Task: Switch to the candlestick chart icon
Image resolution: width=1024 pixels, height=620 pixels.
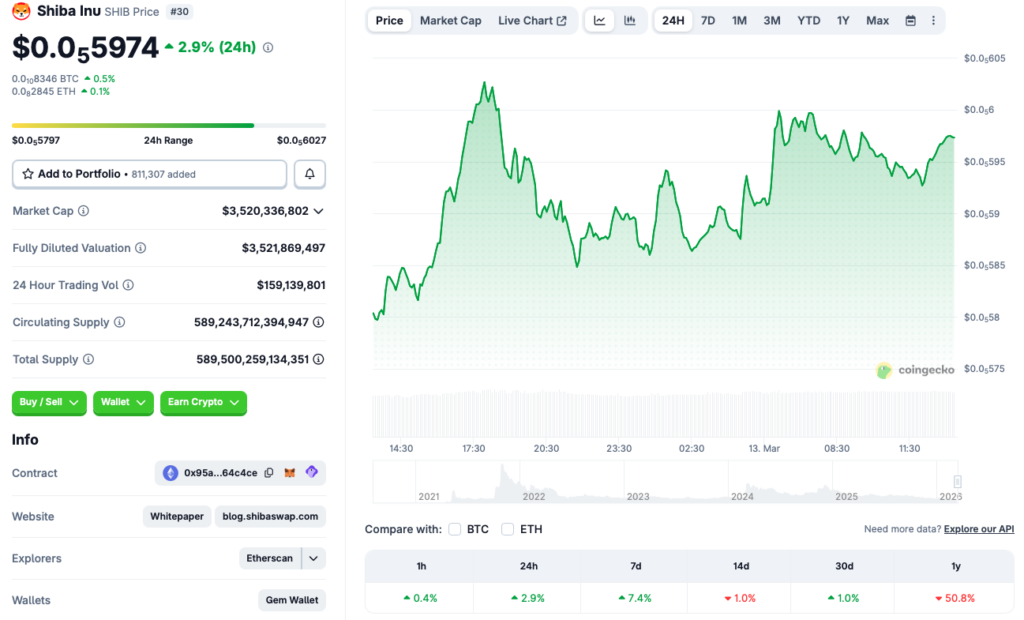Action: pyautogui.click(x=630, y=20)
